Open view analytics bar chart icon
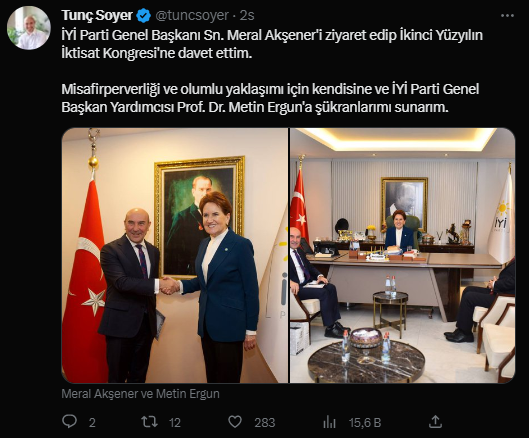 (x=329, y=422)
